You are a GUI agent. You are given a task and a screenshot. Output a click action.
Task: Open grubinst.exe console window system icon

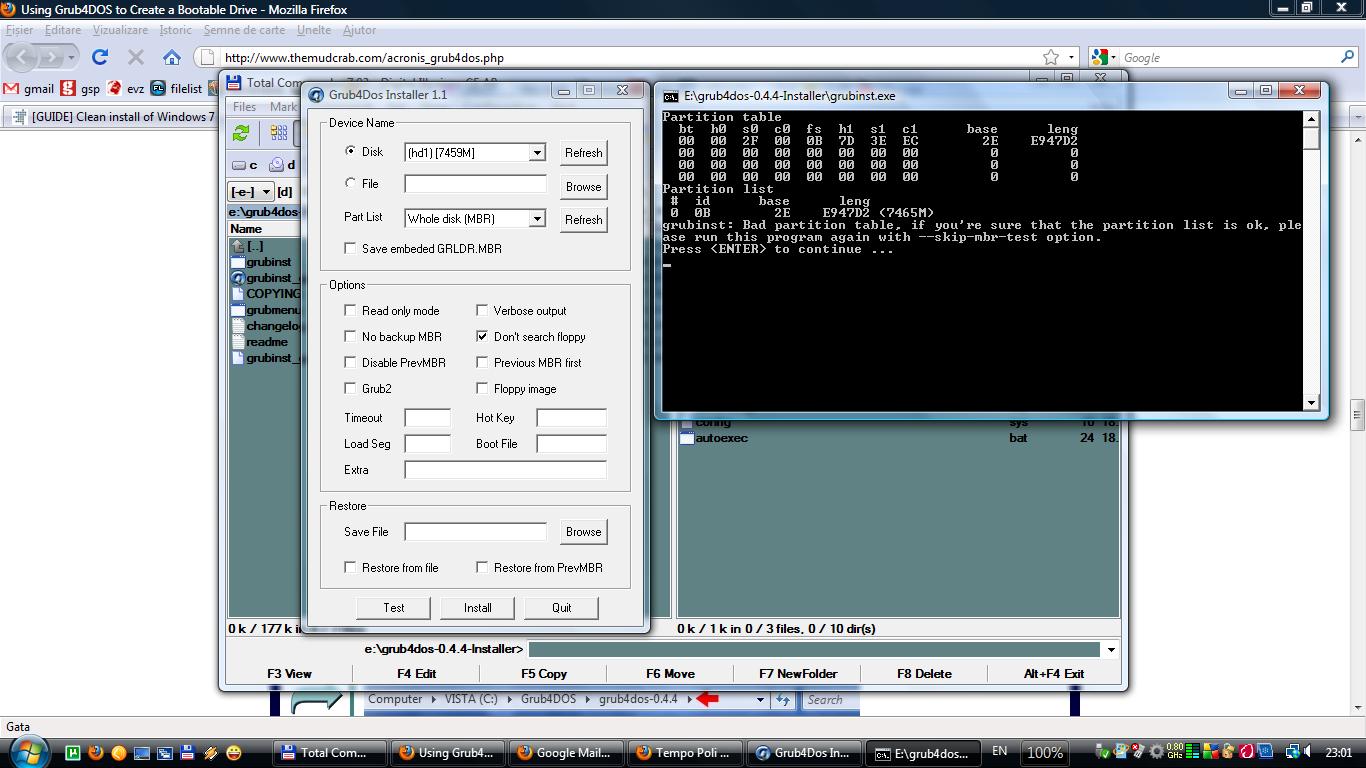click(x=671, y=96)
